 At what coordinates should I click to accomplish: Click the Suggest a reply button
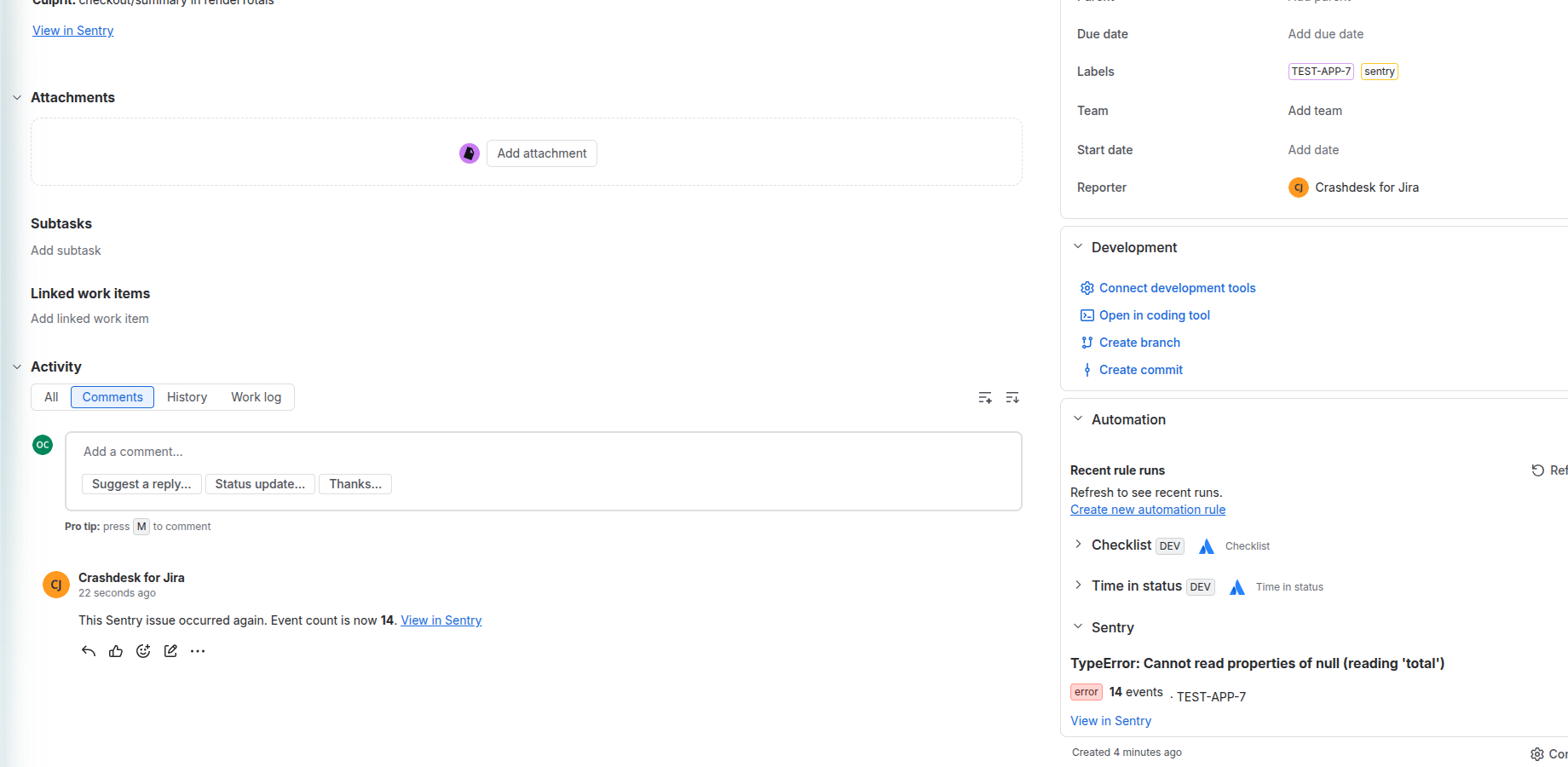click(141, 484)
